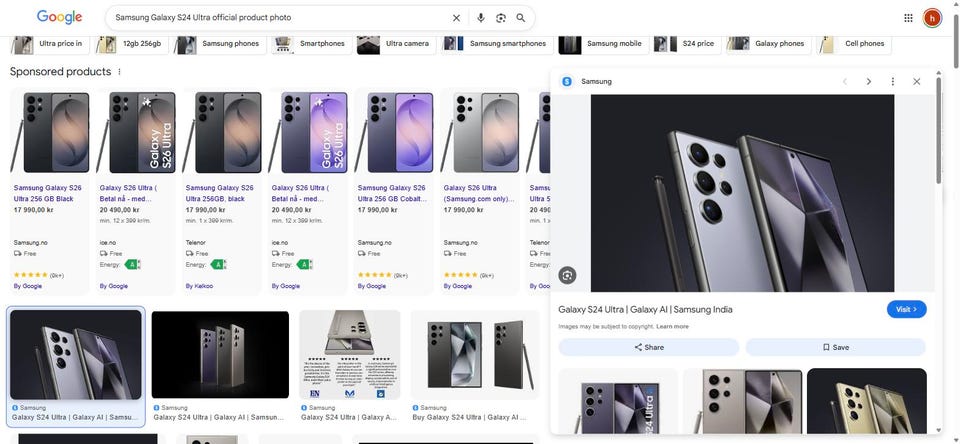Start voice search with microphone icon
The image size is (960, 444).
point(481,18)
